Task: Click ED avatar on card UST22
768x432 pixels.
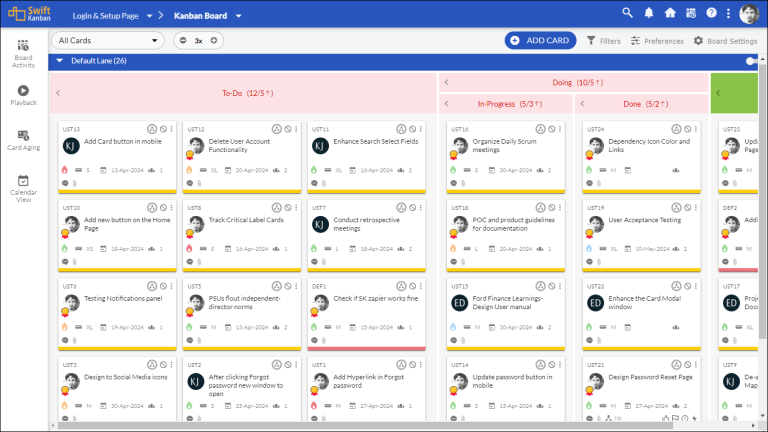Action: click(x=595, y=303)
